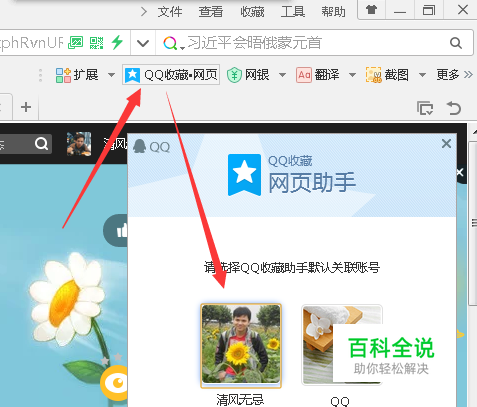Viewport: 477px width, 407px height.
Task: Click the page vertical scrollbar
Action: pyautogui.click(x=472, y=223)
